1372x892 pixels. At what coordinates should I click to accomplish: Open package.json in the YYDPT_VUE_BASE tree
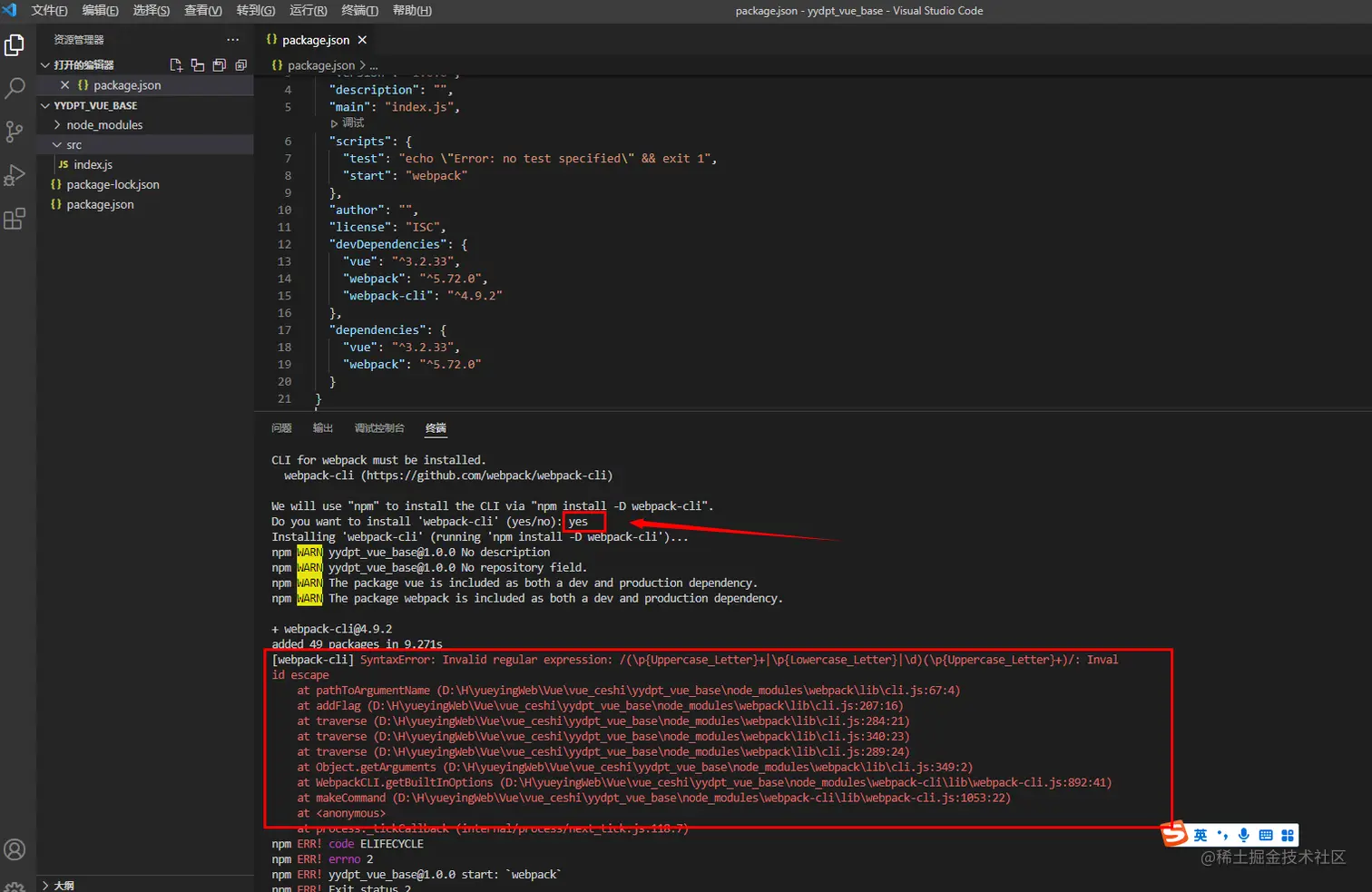pyautogui.click(x=100, y=205)
